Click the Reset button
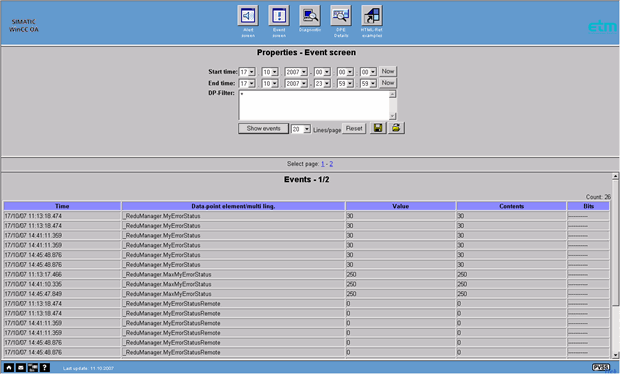Viewport: 620px width, 374px height. click(x=354, y=128)
